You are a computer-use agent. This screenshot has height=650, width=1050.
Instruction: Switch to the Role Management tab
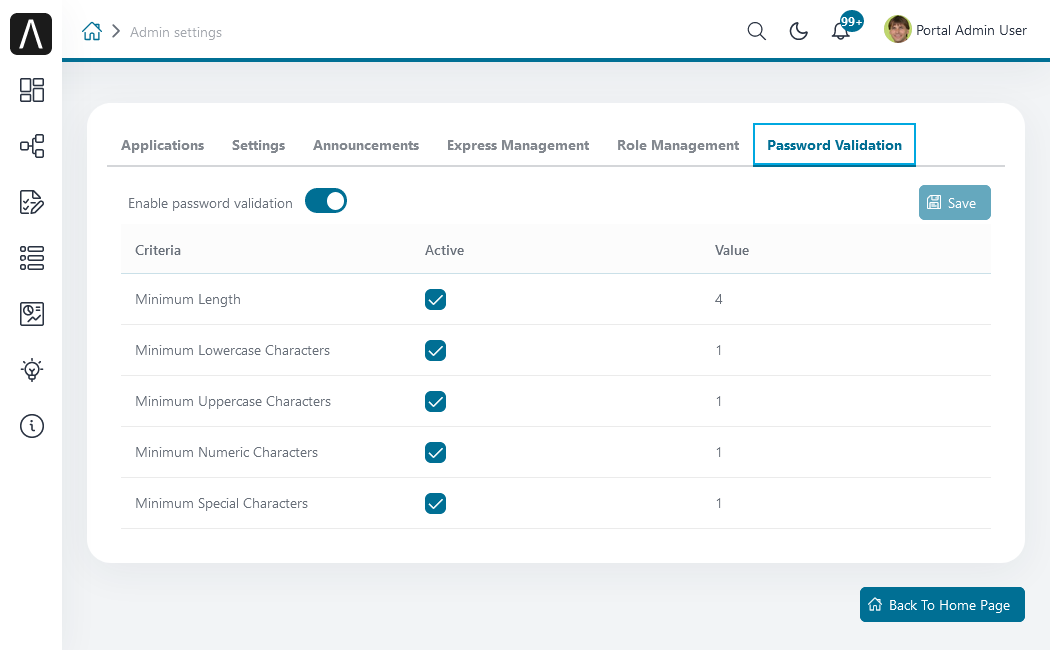pyautogui.click(x=678, y=145)
